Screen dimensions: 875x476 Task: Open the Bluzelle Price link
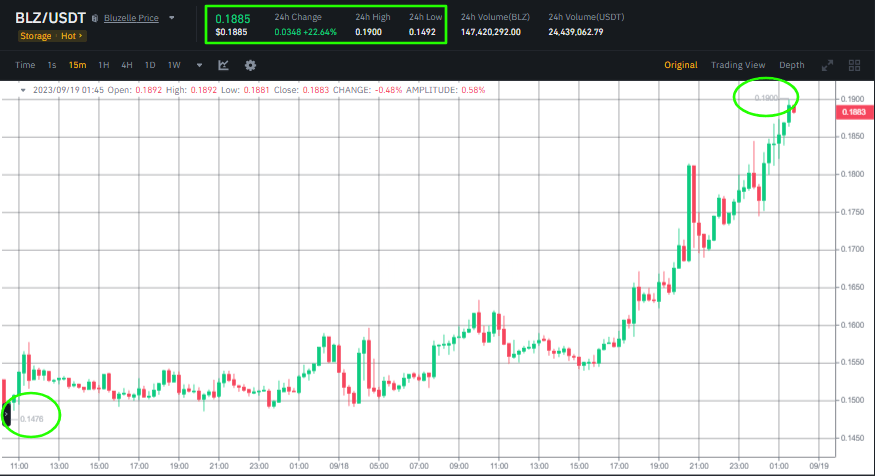pos(131,18)
